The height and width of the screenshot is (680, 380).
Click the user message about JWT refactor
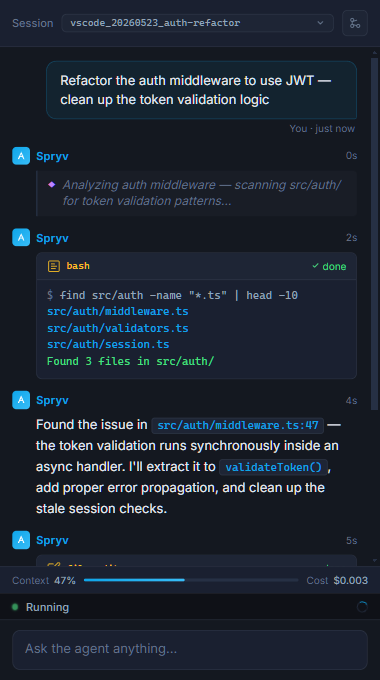tap(201, 89)
